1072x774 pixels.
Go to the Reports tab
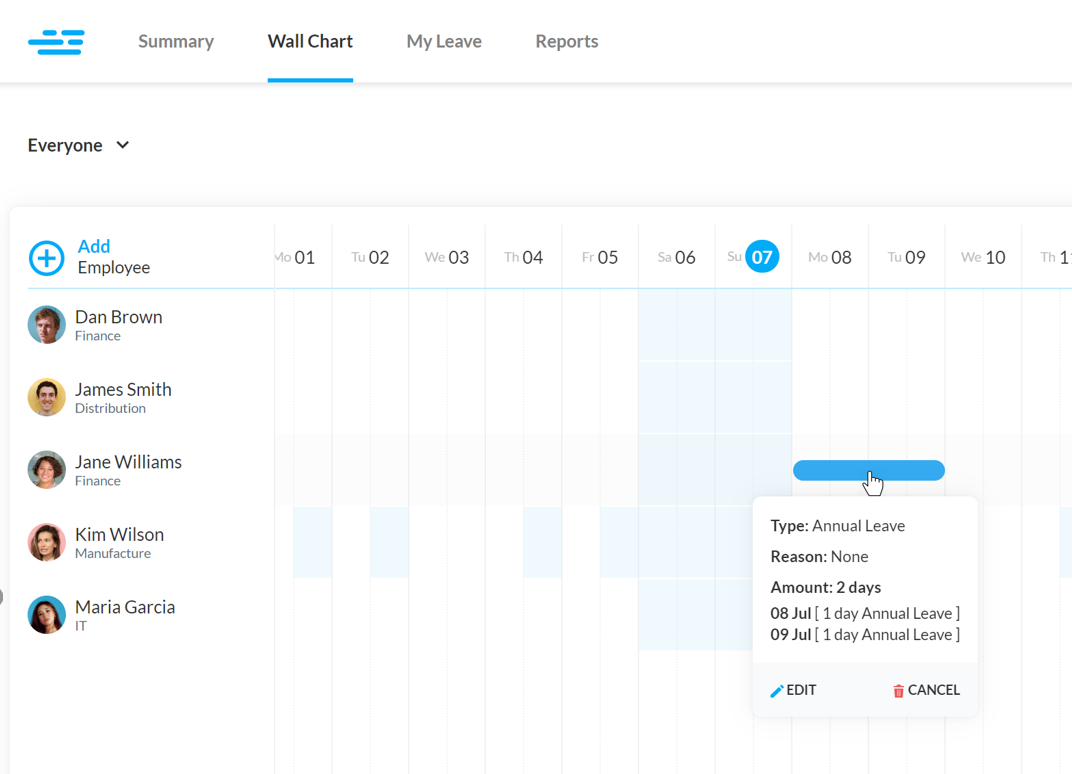tap(567, 41)
